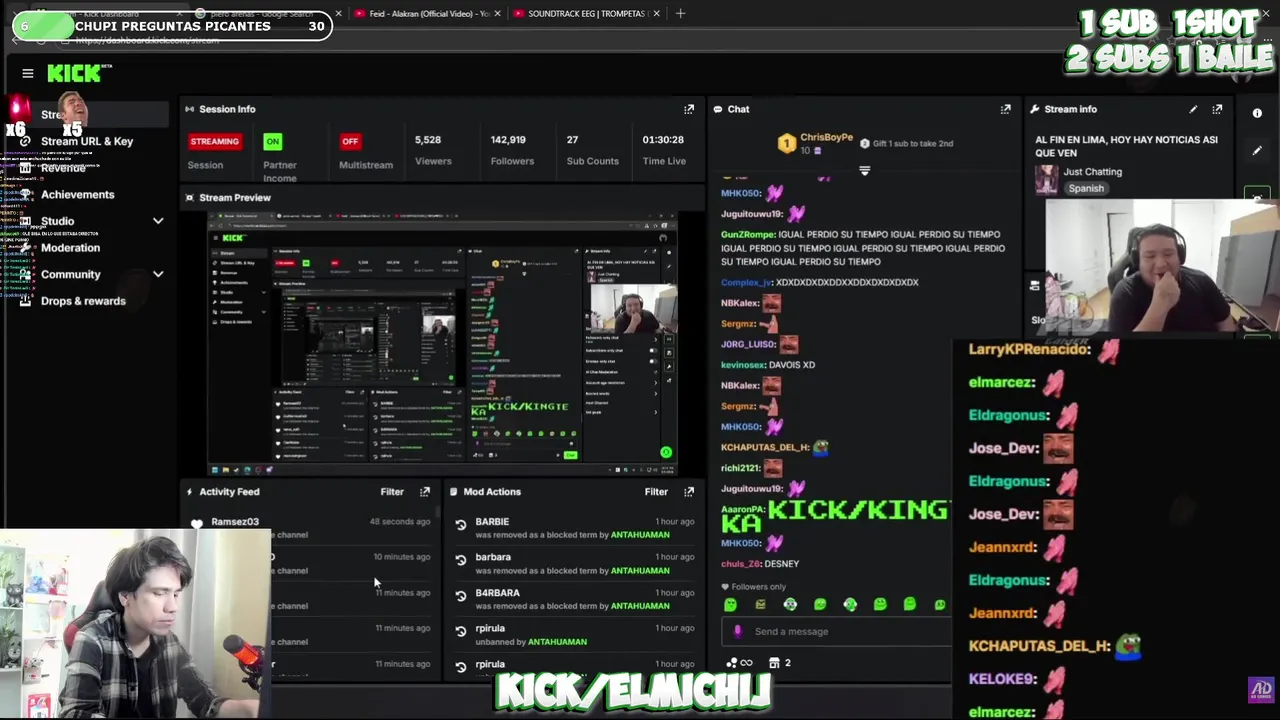Click the pencil icon in right sidebar

tap(1257, 151)
